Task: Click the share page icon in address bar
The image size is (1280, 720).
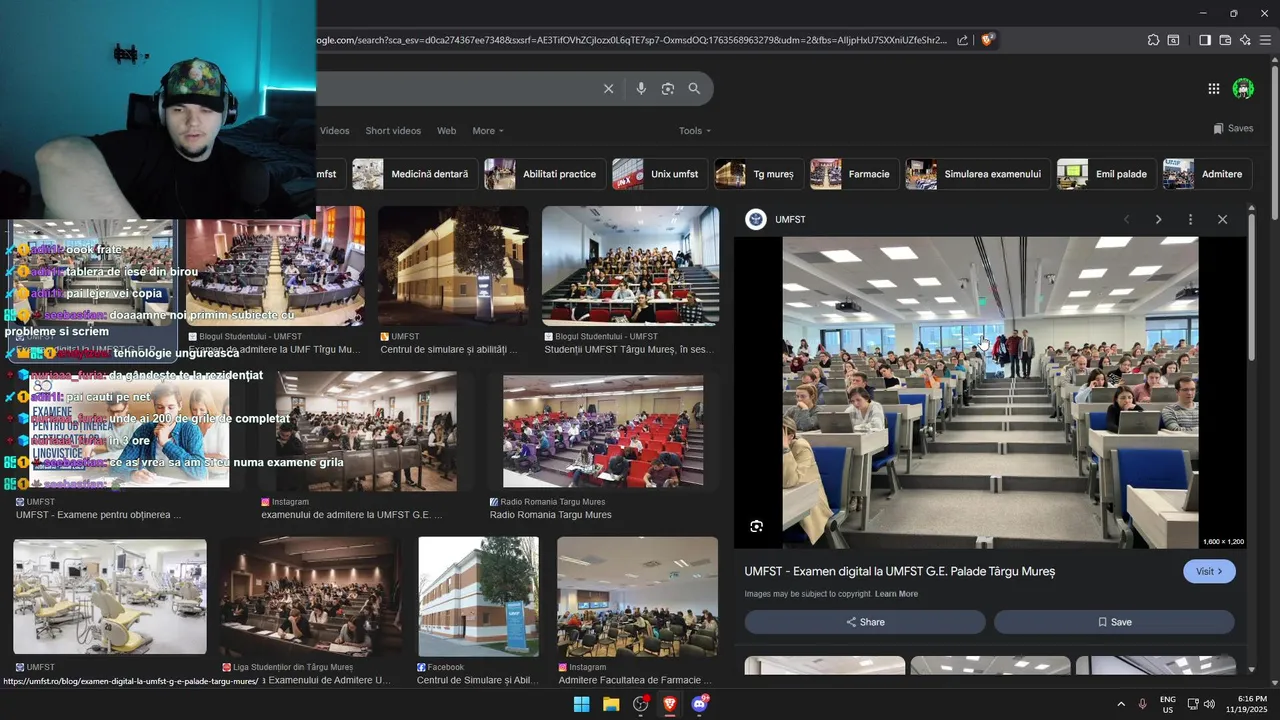Action: 962,40
